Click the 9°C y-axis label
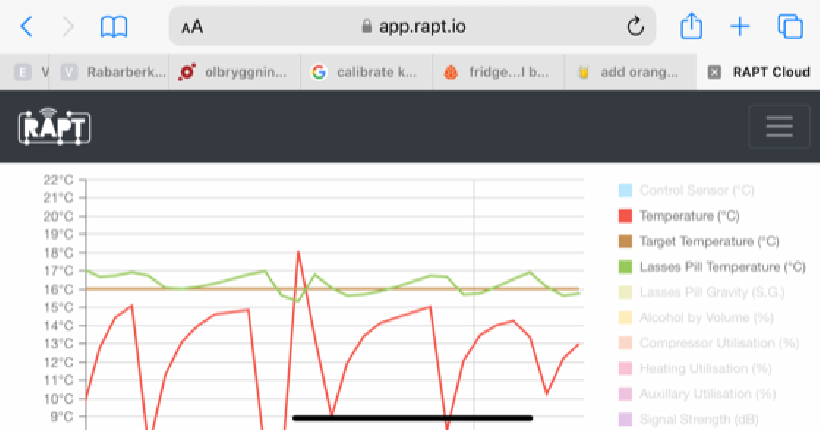This screenshot has height=430, width=820. [x=61, y=417]
